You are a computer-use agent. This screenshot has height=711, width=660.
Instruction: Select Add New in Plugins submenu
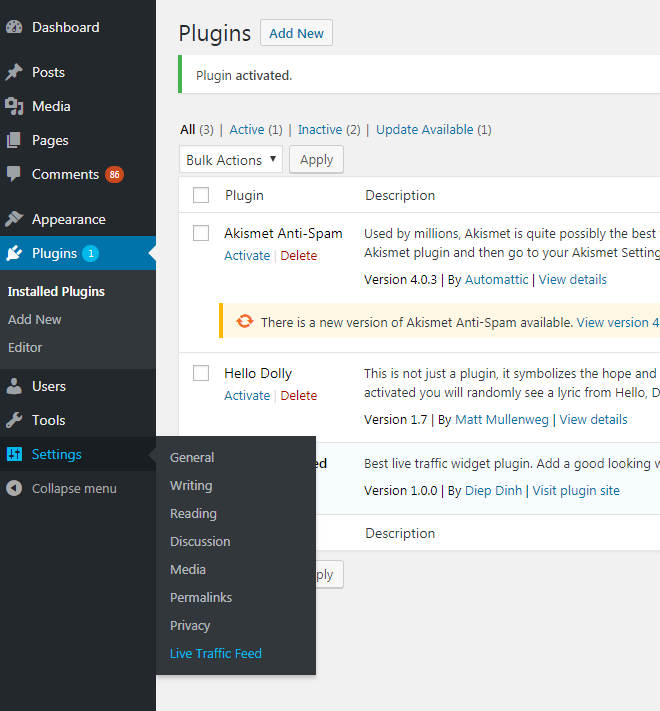pyautogui.click(x=34, y=319)
